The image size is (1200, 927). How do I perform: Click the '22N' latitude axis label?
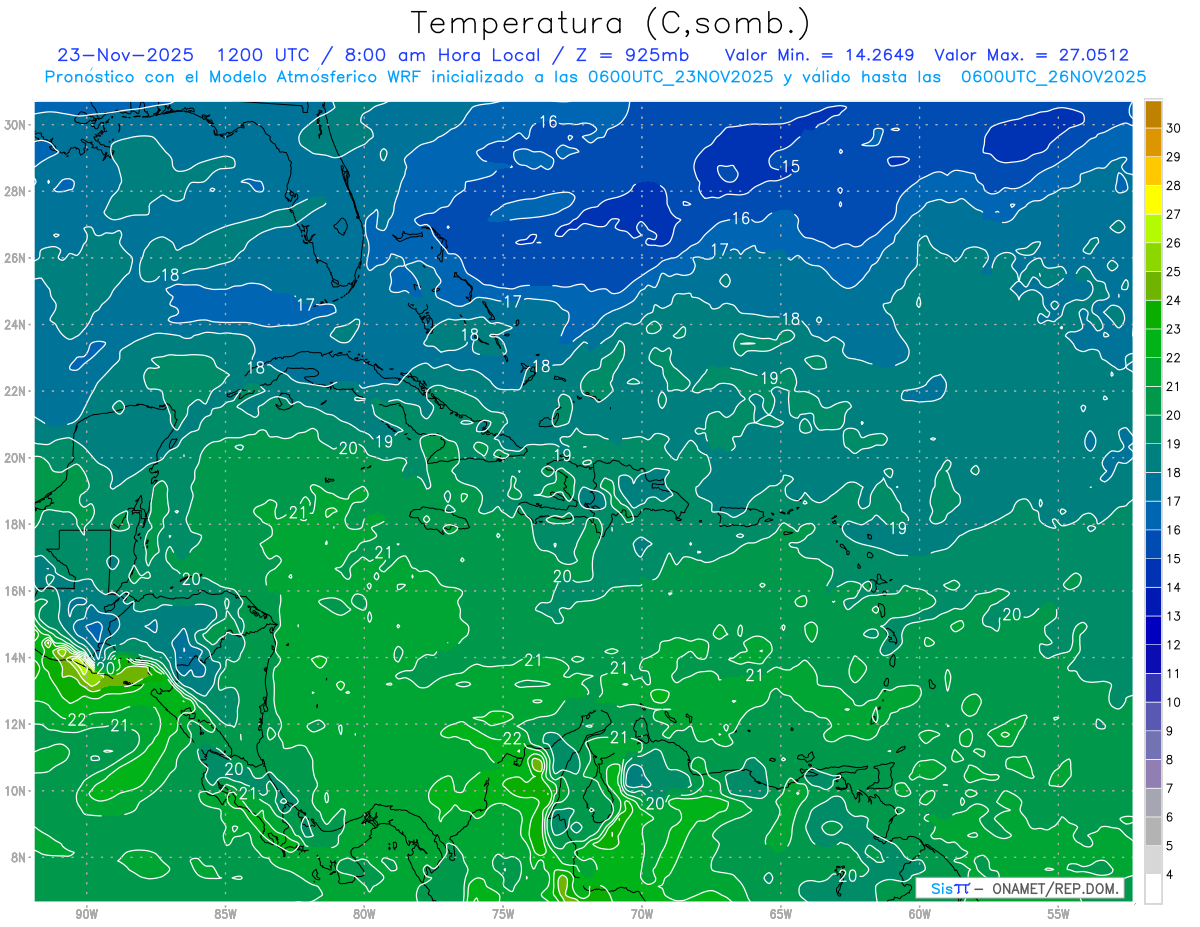(16, 391)
